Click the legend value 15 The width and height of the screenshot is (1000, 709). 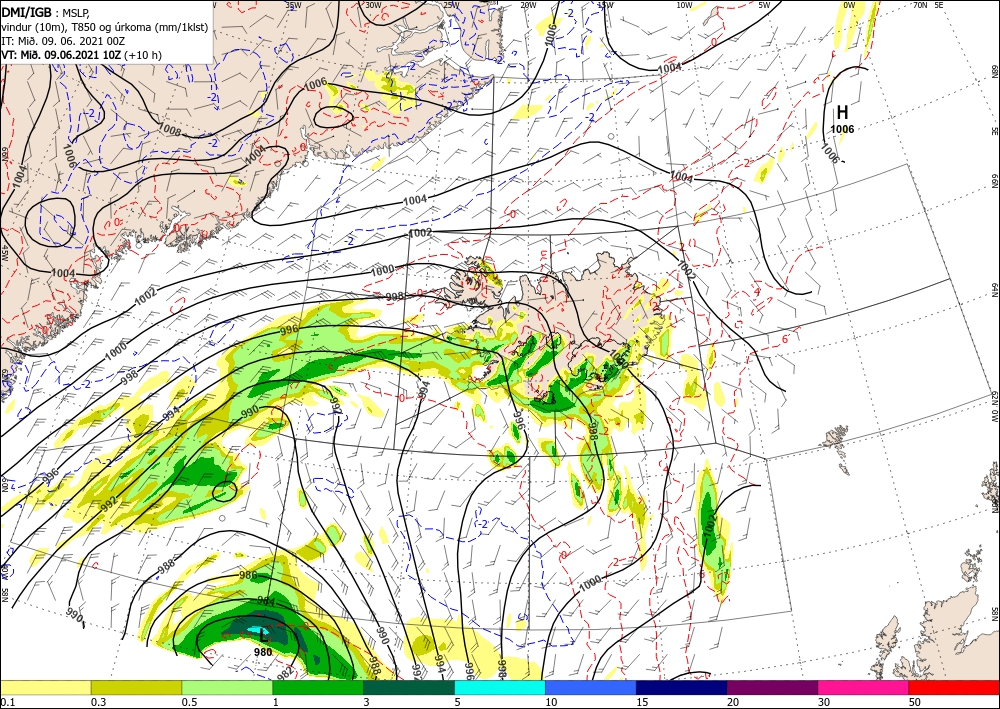(642, 701)
